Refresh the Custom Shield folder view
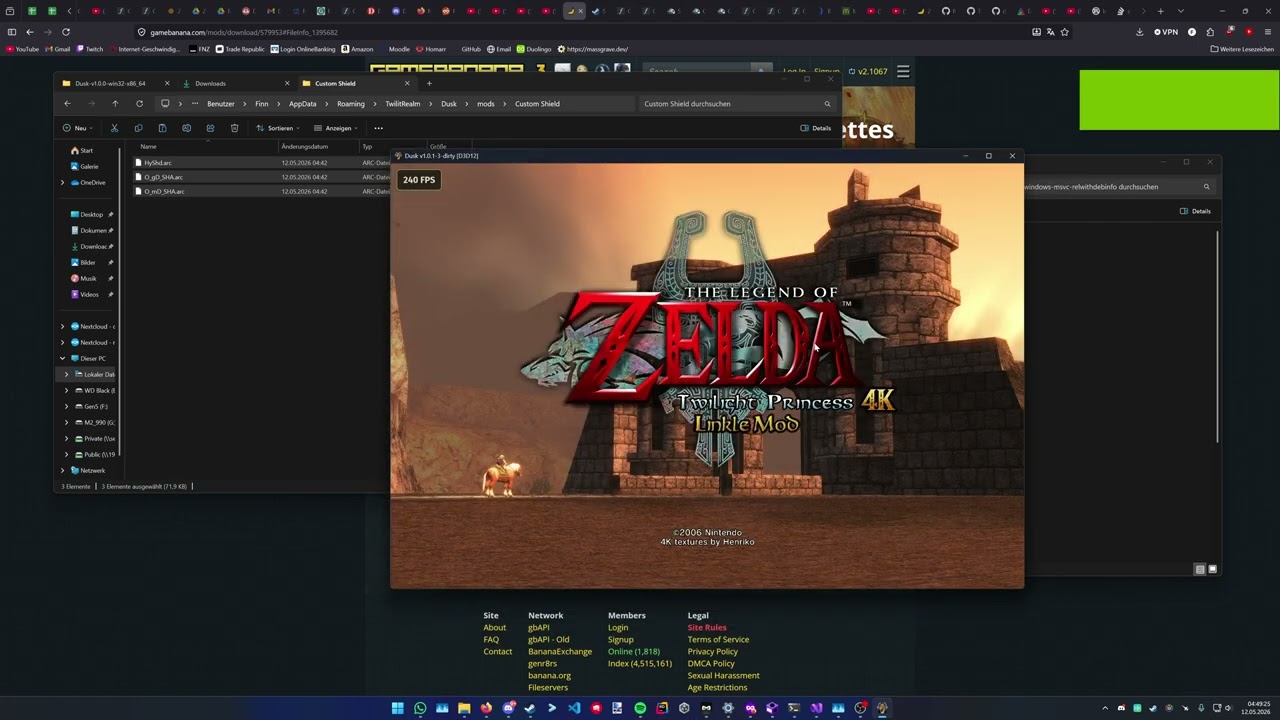 pyautogui.click(x=139, y=104)
